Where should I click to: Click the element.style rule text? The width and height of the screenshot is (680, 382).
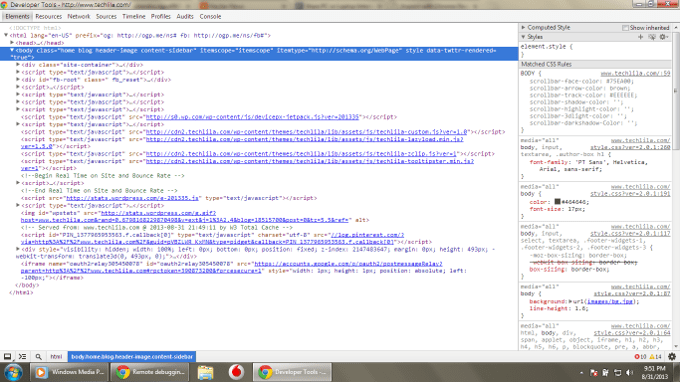click(x=546, y=46)
